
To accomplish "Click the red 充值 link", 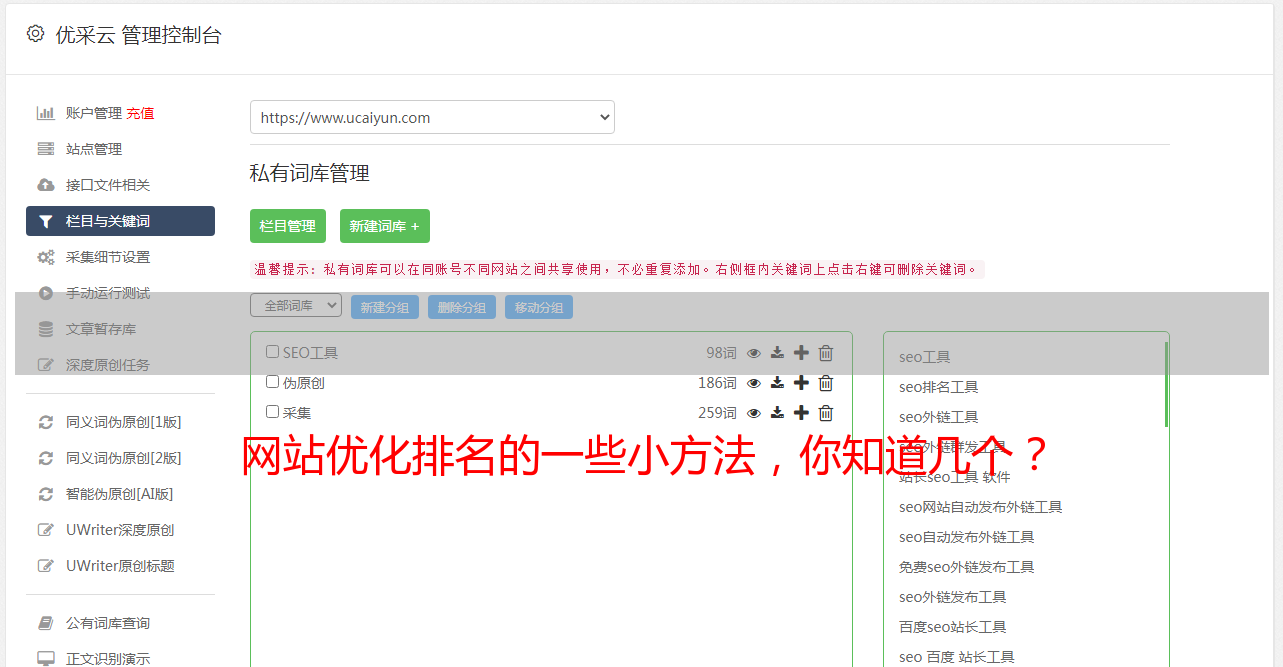I will [x=140, y=113].
